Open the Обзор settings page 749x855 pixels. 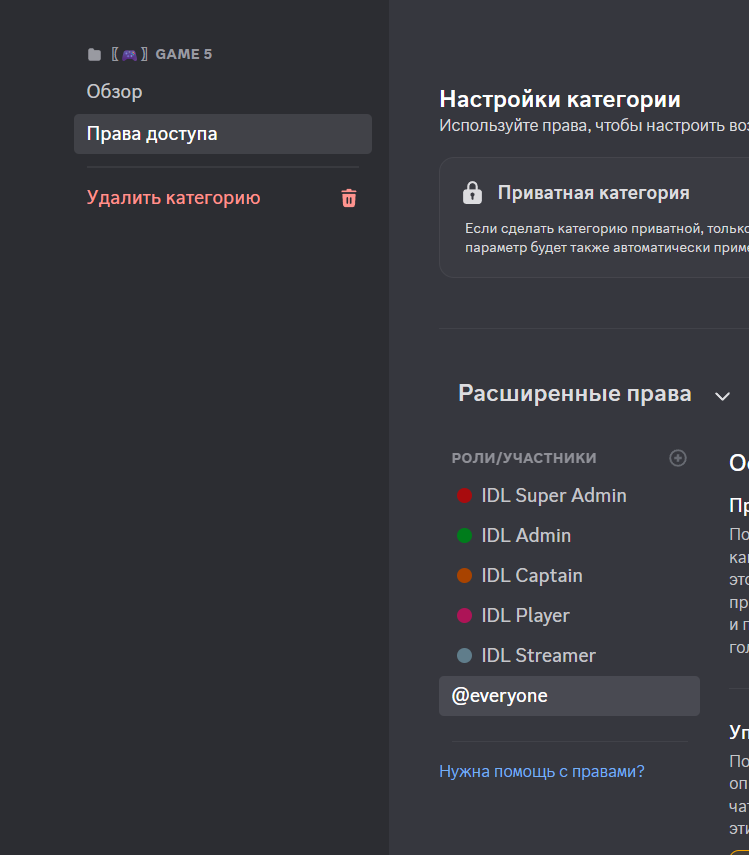tap(115, 92)
